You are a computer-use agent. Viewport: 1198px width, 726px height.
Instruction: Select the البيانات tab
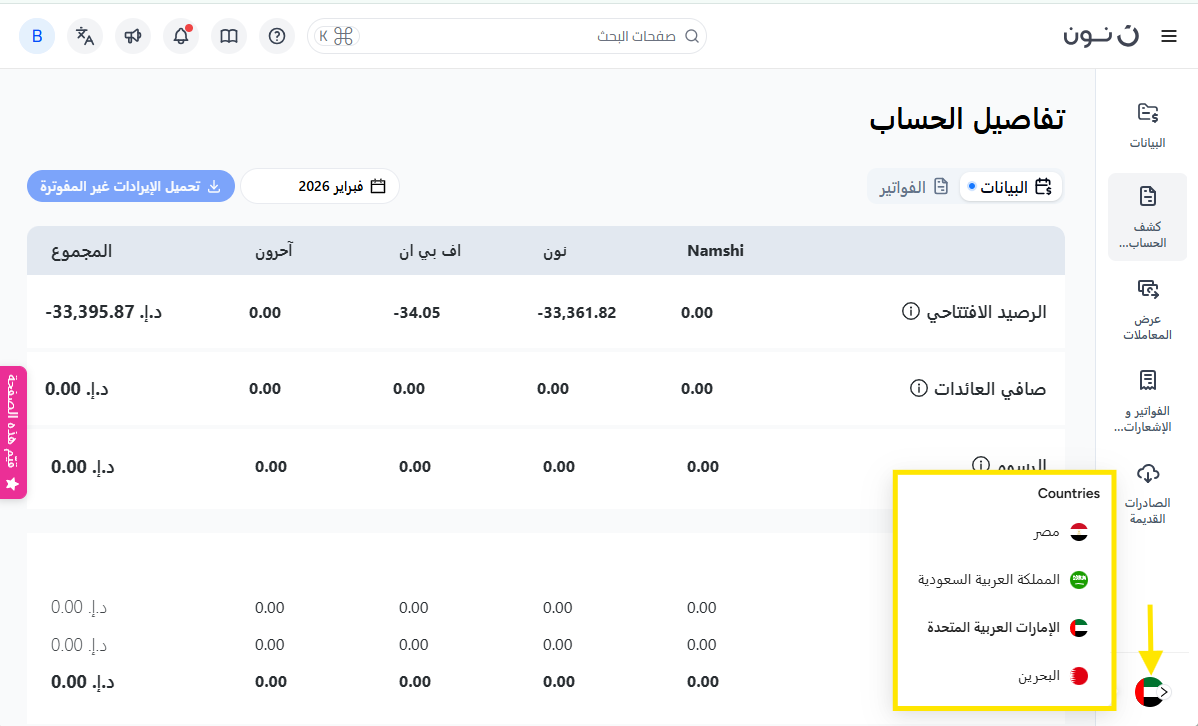coord(1011,187)
